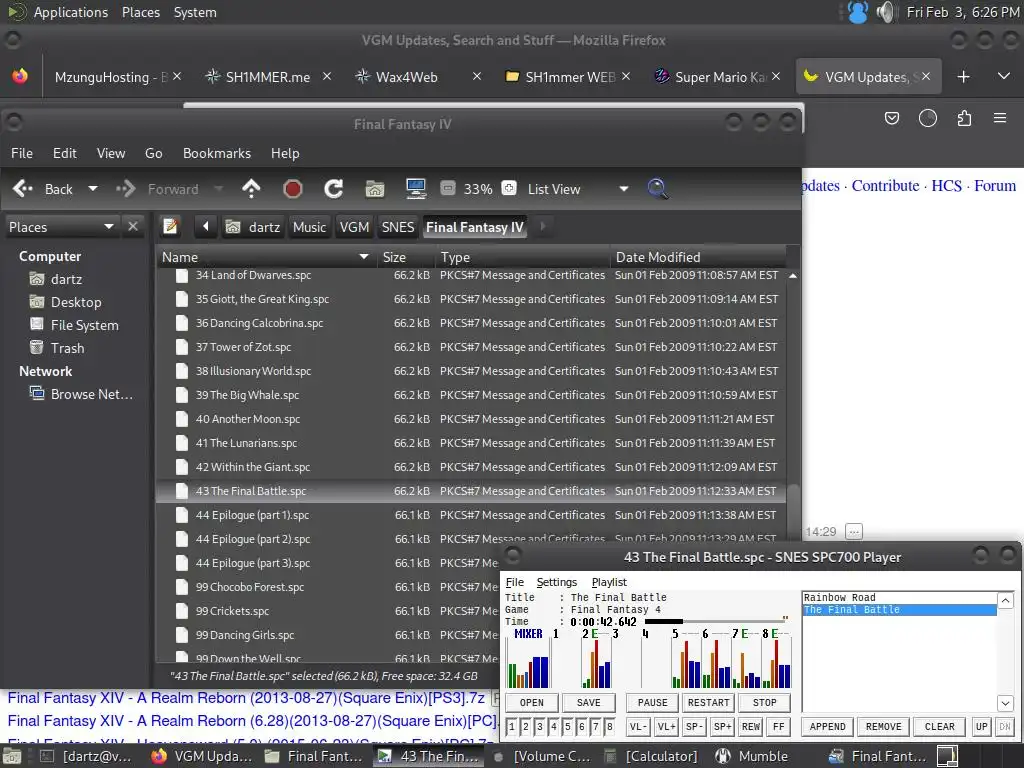Toggle SPC player channel 6 mute button
The image size is (1024, 768).
(x=581, y=726)
